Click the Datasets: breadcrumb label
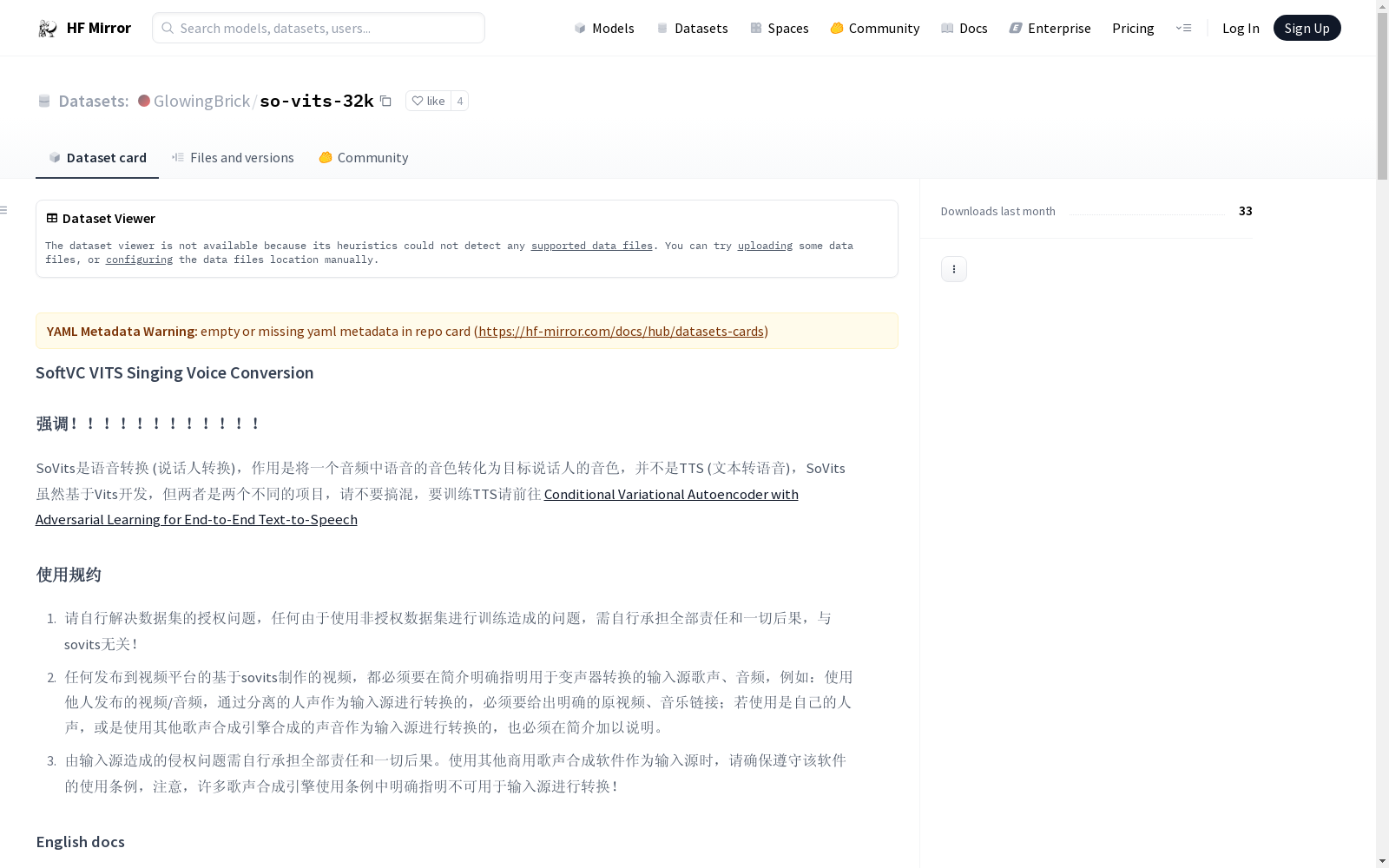Viewport: 1389px width, 868px height. point(93,101)
